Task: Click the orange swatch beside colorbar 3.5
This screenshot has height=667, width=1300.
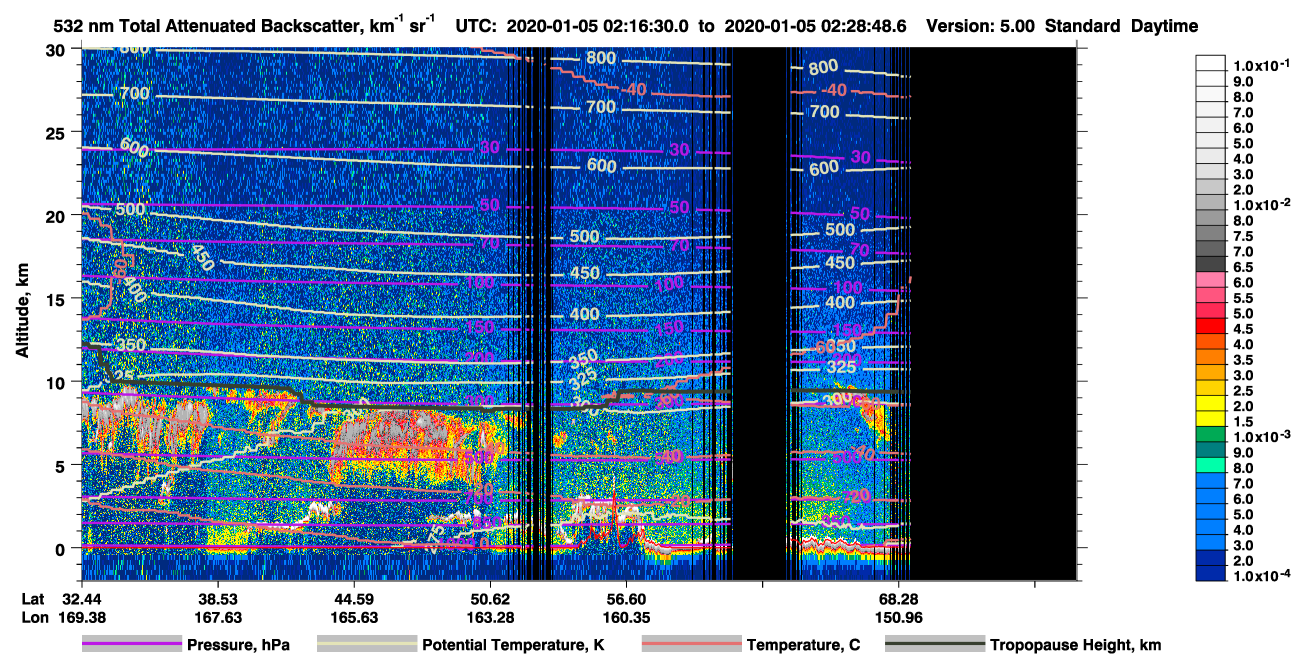Action: point(1211,356)
